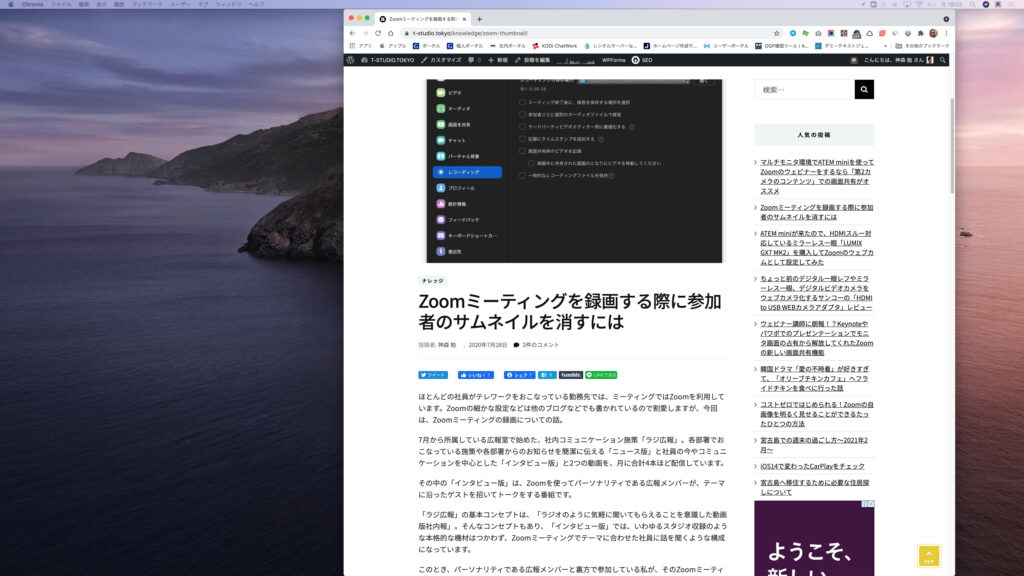The width and height of the screenshot is (1024, 576).
Task: Open the Wi-Fi status icon in menu bar
Action: point(919,4)
